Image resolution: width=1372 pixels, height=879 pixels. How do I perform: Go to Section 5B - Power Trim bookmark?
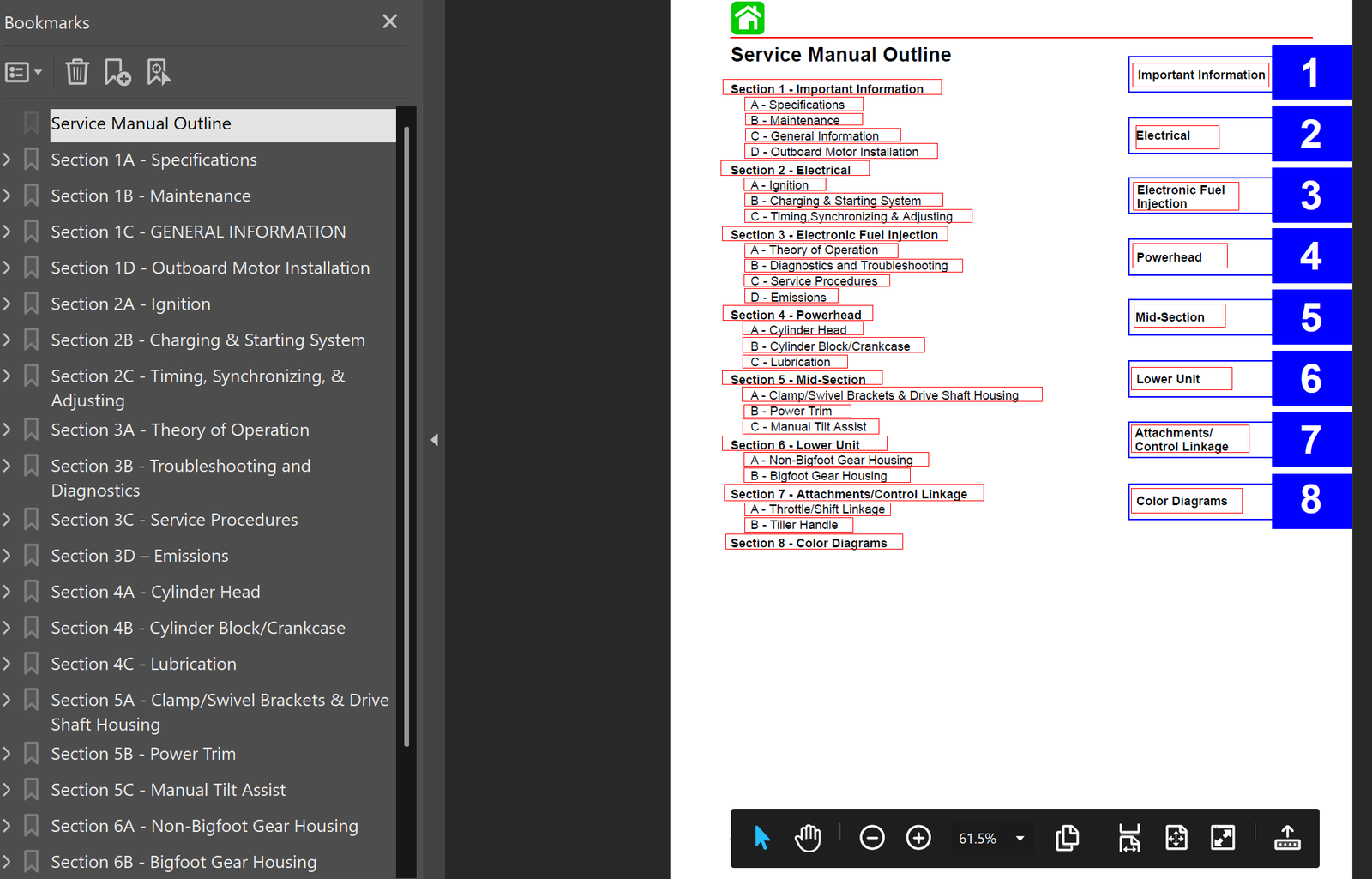[143, 754]
